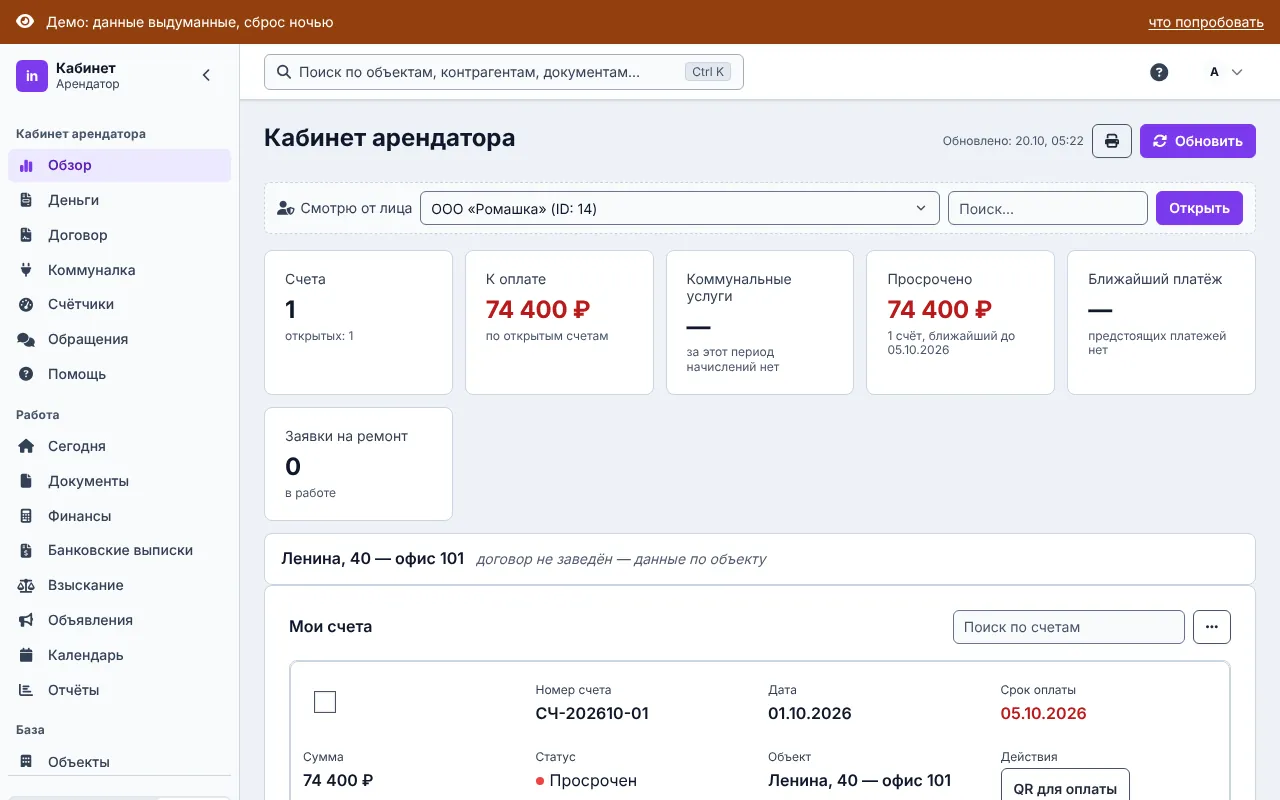This screenshot has height=800, width=1280.
Task: Click the Поиск по счетам field
Action: pos(1069,627)
